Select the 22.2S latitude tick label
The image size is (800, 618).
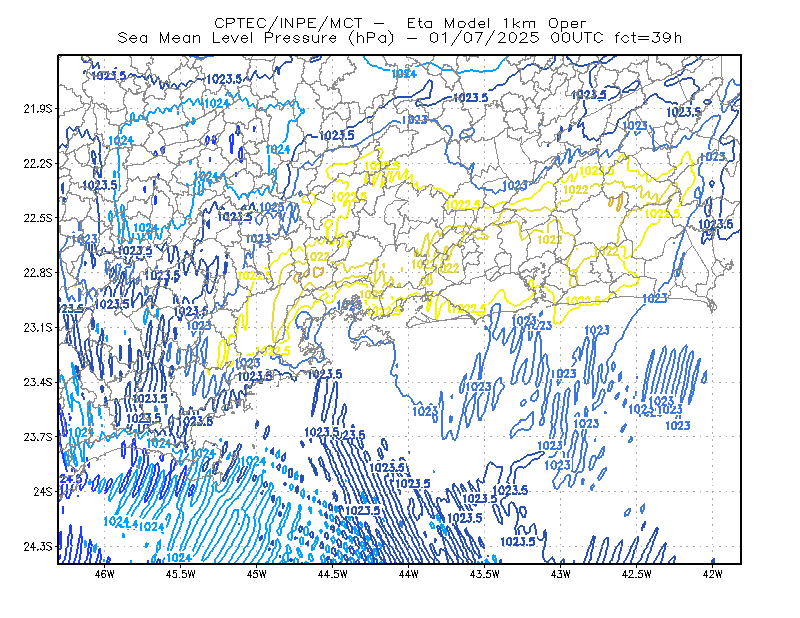(38, 163)
